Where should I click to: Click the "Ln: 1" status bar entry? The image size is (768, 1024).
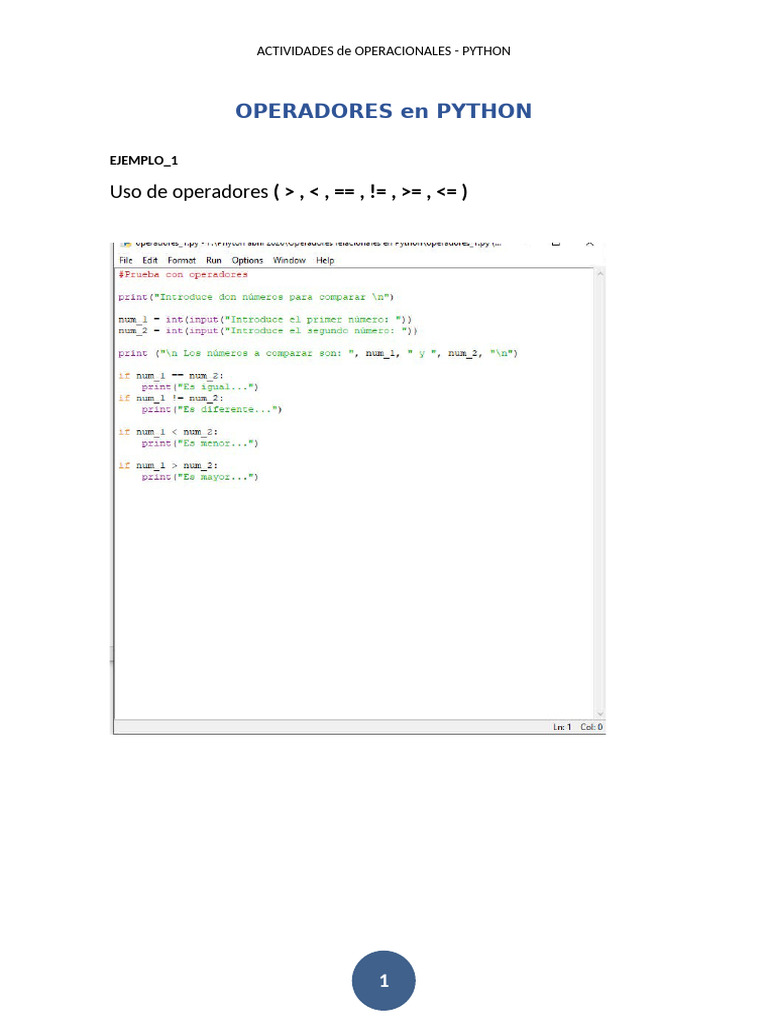coord(562,727)
